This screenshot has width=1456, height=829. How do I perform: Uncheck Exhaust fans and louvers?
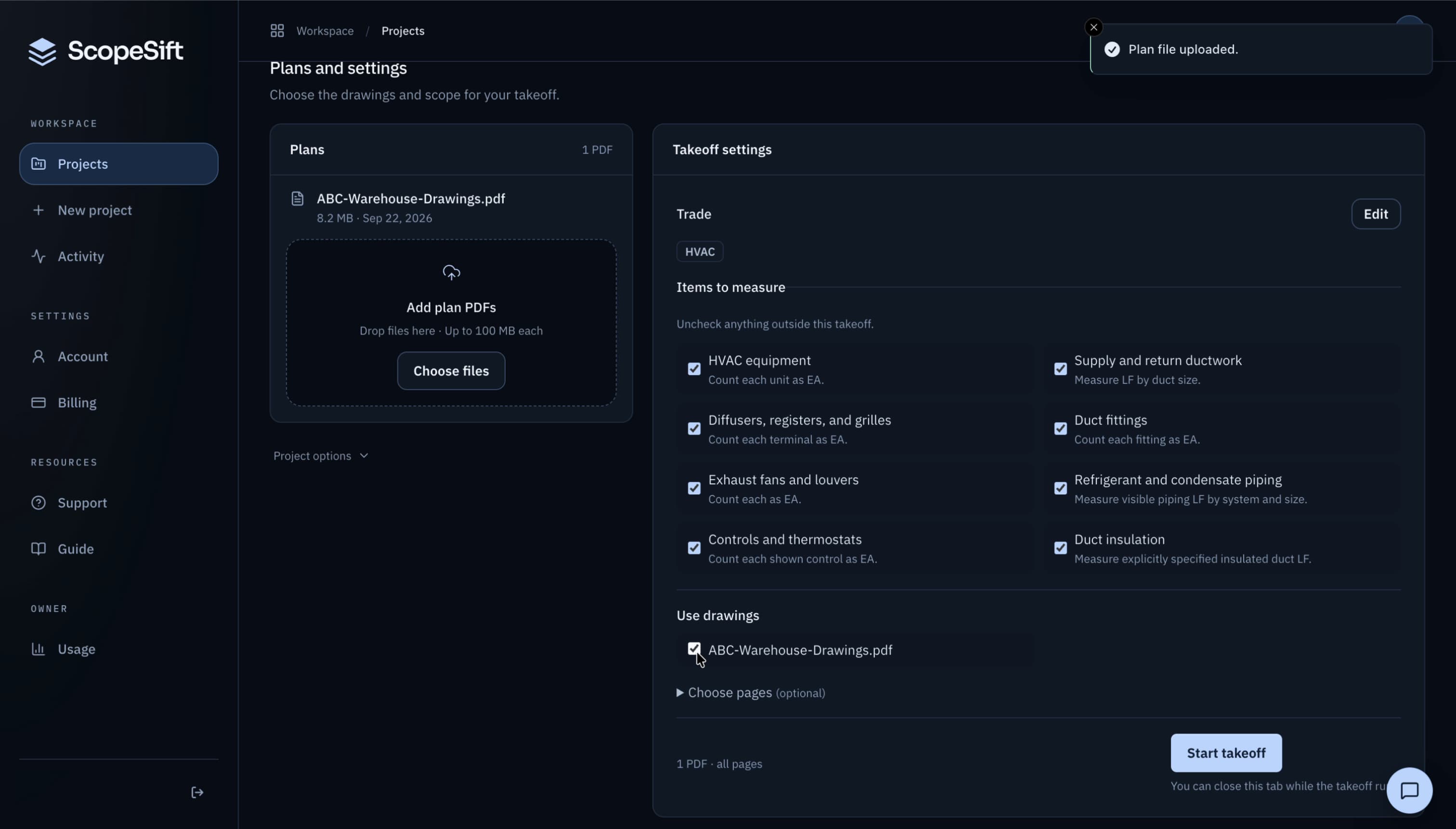click(693, 489)
